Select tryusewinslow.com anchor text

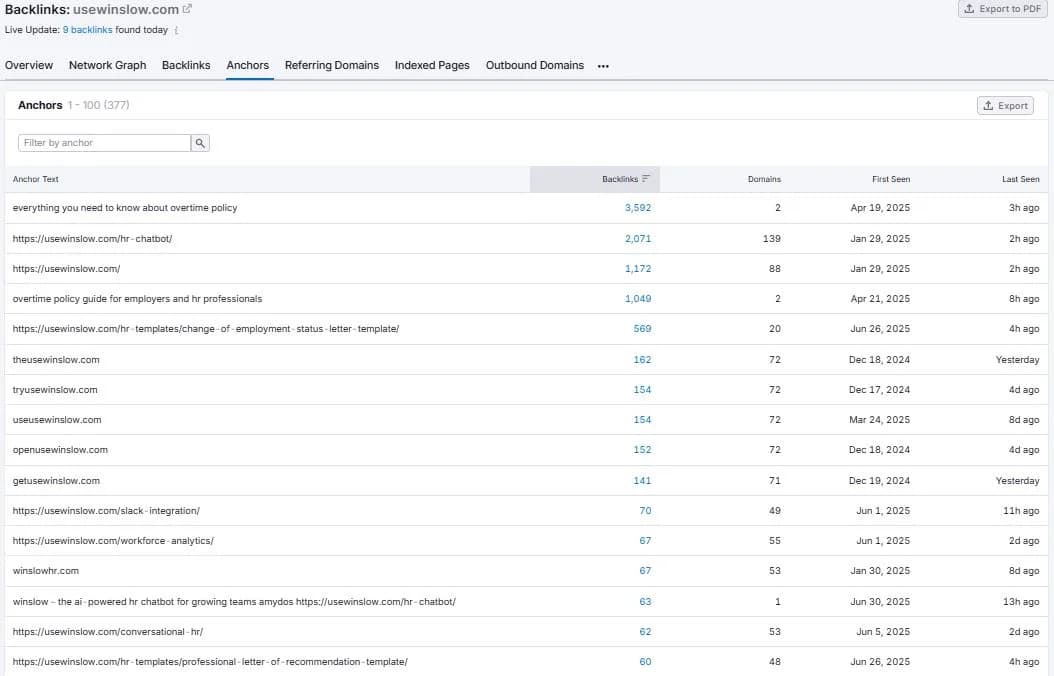pyautogui.click(x=55, y=390)
